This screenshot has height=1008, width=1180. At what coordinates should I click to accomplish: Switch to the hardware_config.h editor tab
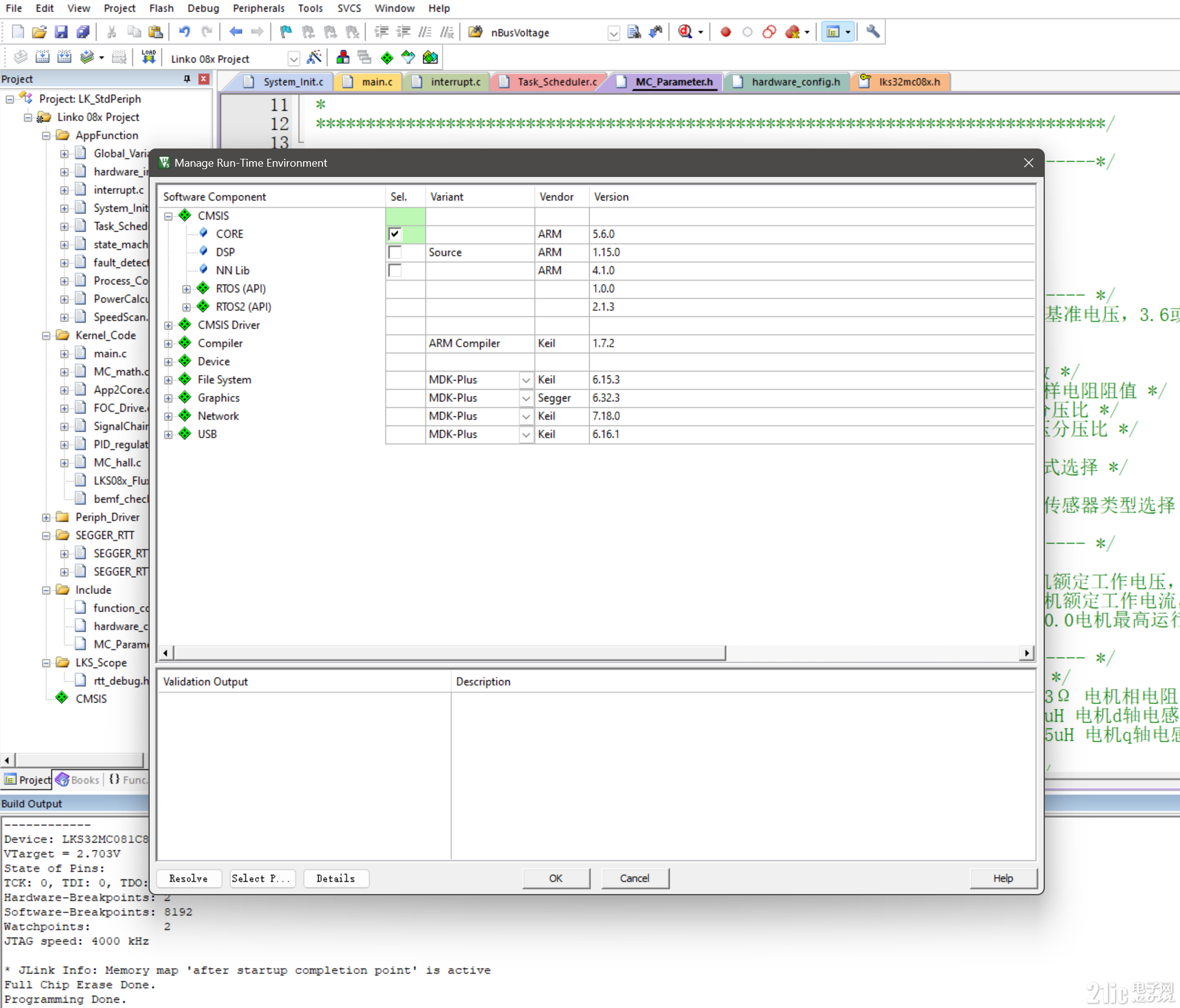pos(788,82)
